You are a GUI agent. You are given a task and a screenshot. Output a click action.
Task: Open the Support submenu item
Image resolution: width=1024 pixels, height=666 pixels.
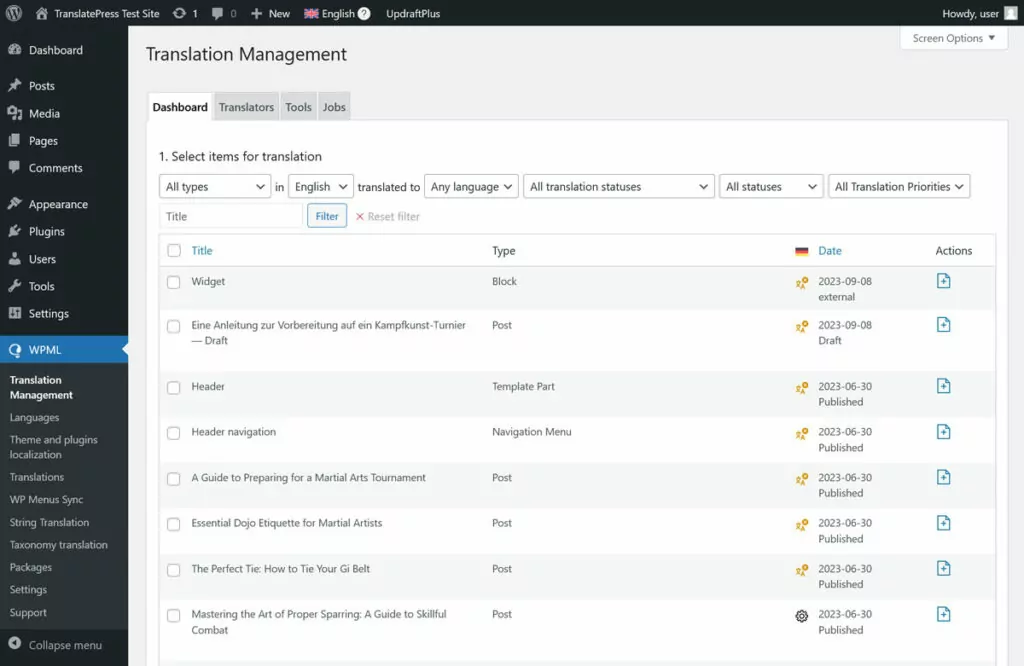click(x=28, y=612)
